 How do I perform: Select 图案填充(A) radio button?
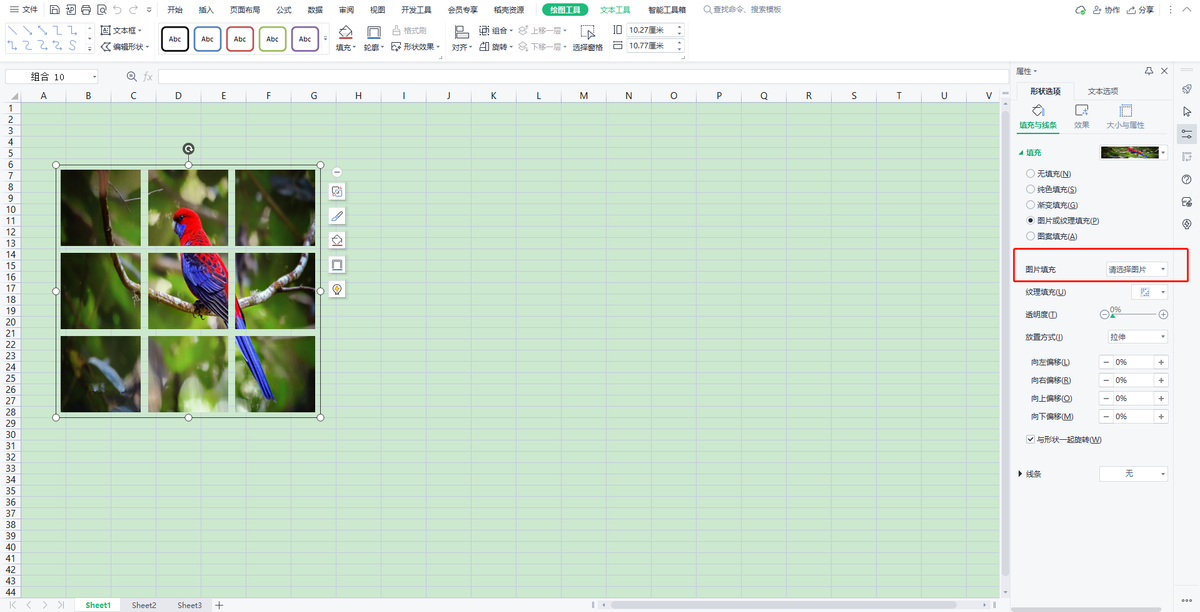point(1031,236)
